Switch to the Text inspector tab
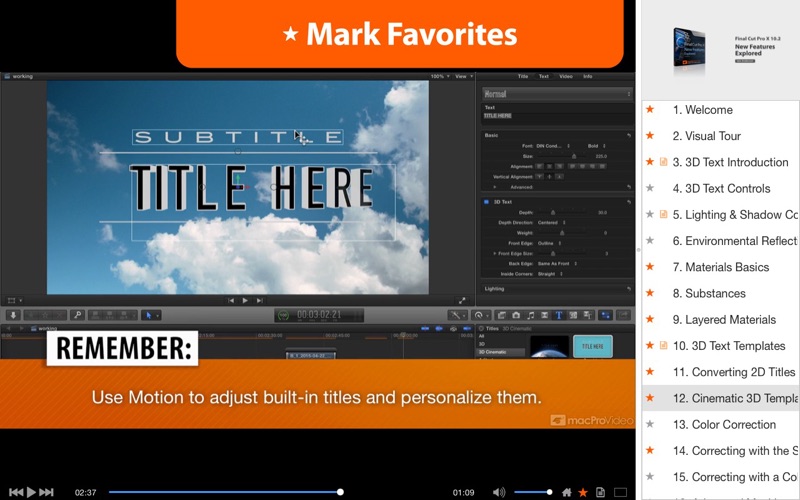Viewport: 800px width, 500px height. click(544, 77)
